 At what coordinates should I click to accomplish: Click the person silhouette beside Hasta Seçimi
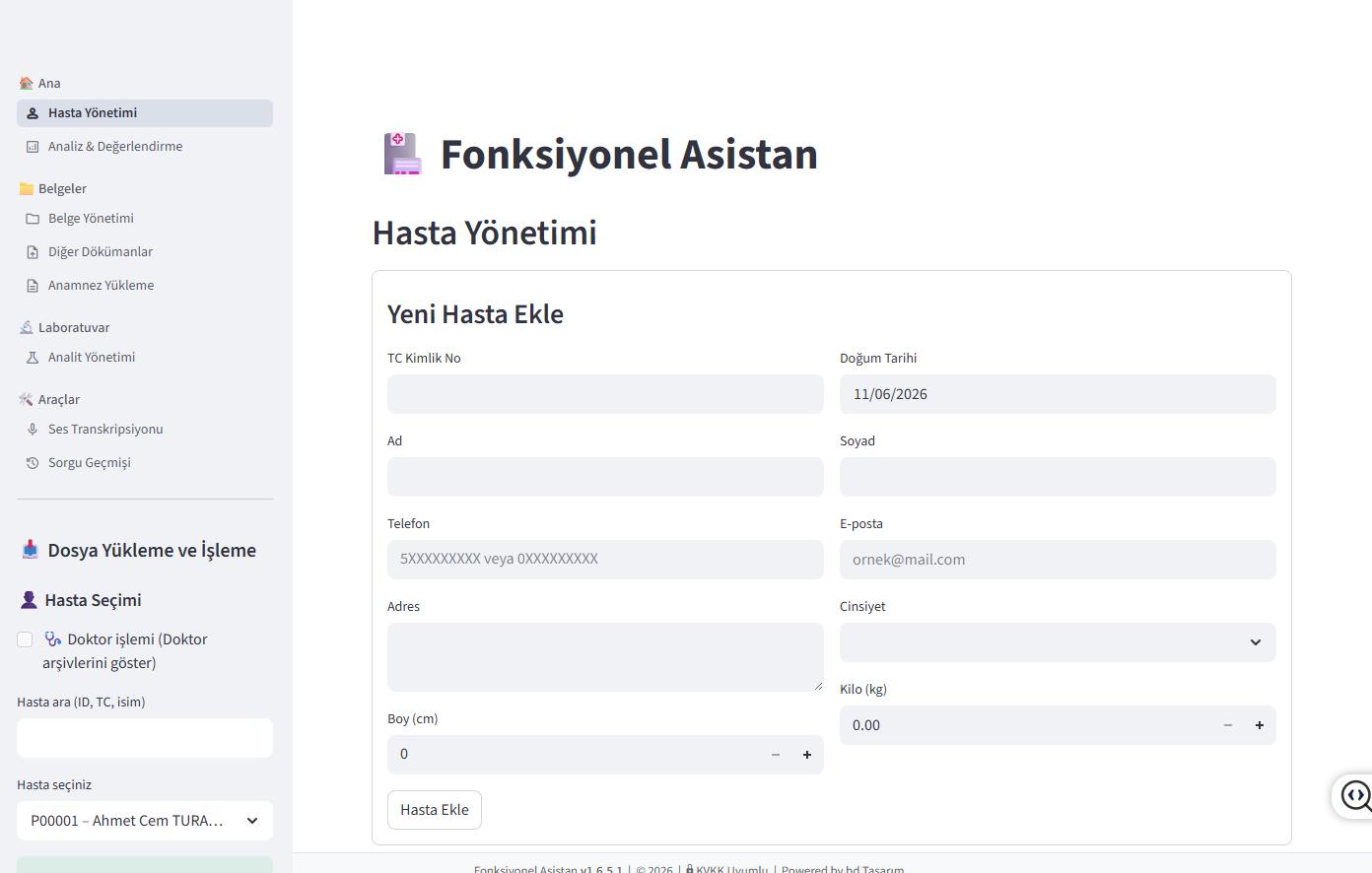[x=29, y=600]
